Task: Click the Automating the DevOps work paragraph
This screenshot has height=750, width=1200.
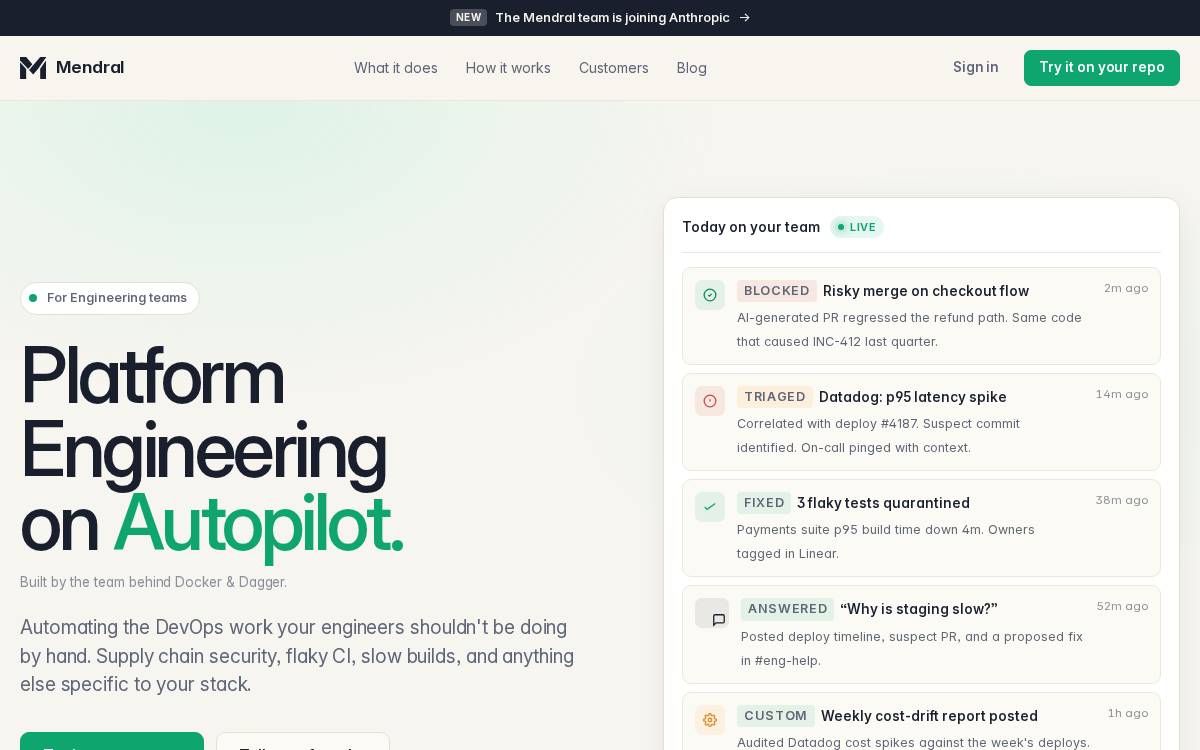Action: [297, 656]
